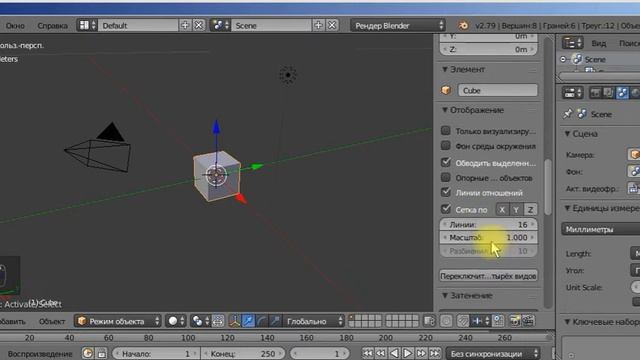Open pivot point selector icon
The height and width of the screenshot is (360, 640).
click(x=200, y=321)
